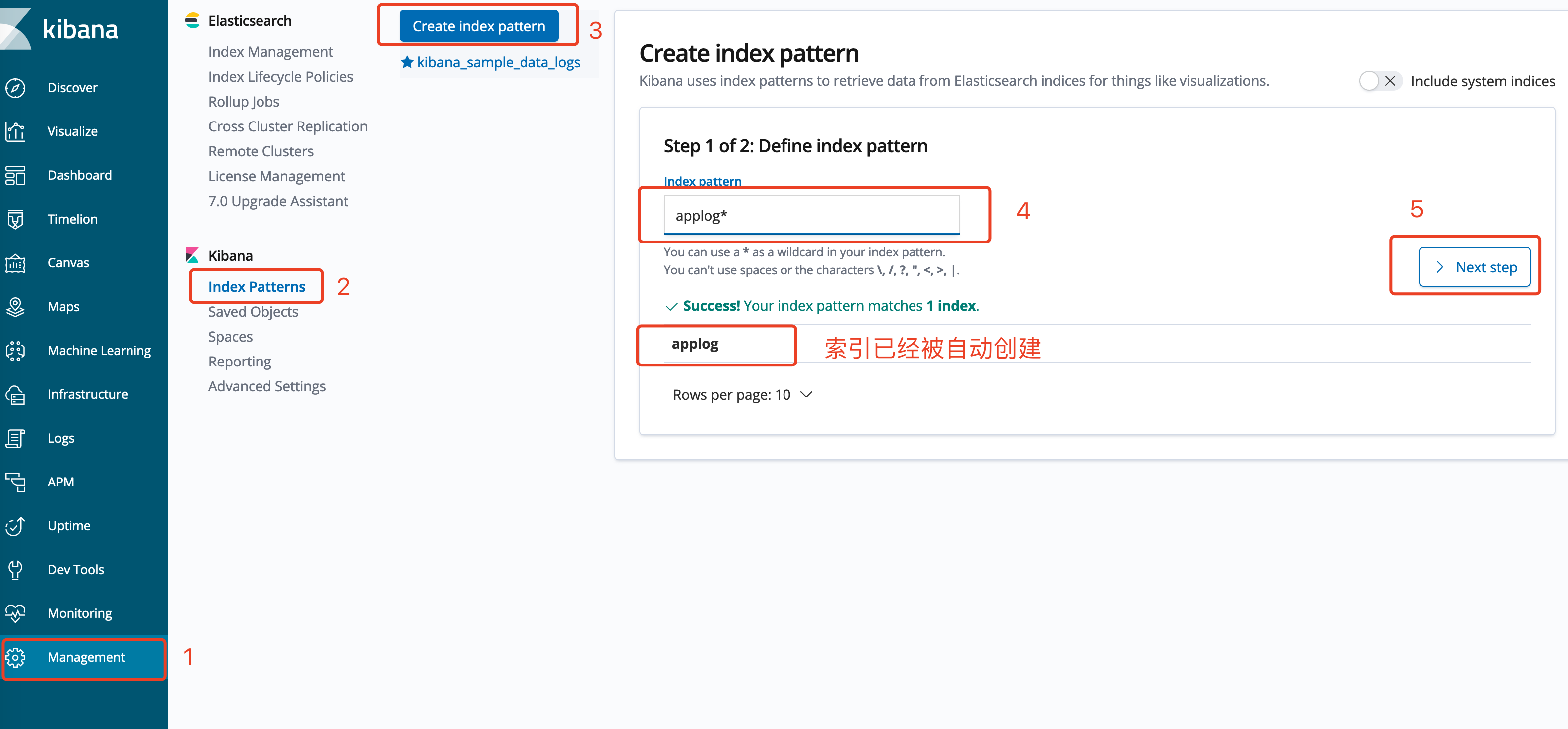Click Maps label in sidebar

[63, 307]
